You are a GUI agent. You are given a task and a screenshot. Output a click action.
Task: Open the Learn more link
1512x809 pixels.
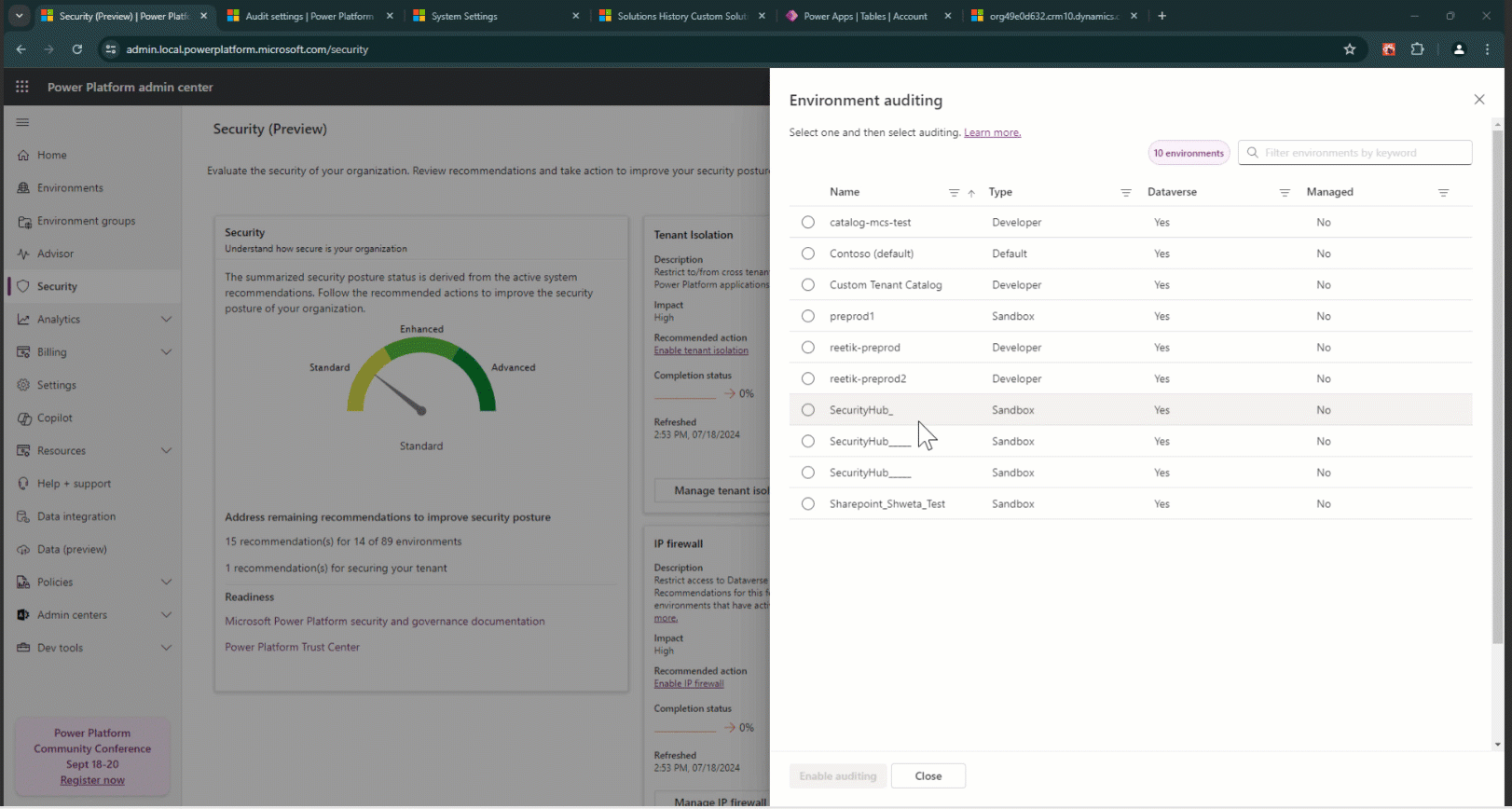point(992,133)
